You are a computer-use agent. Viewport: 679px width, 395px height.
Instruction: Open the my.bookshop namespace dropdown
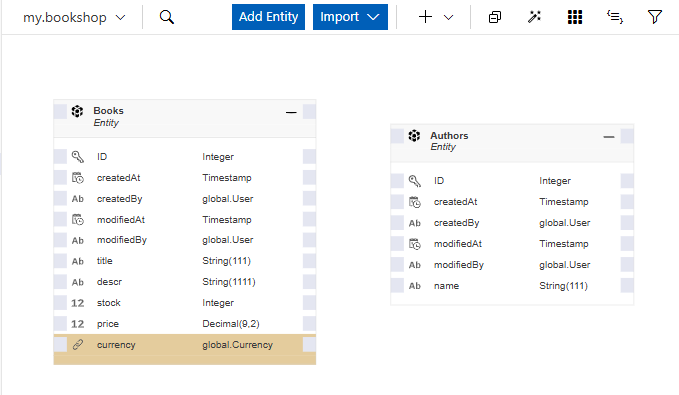tap(74, 17)
